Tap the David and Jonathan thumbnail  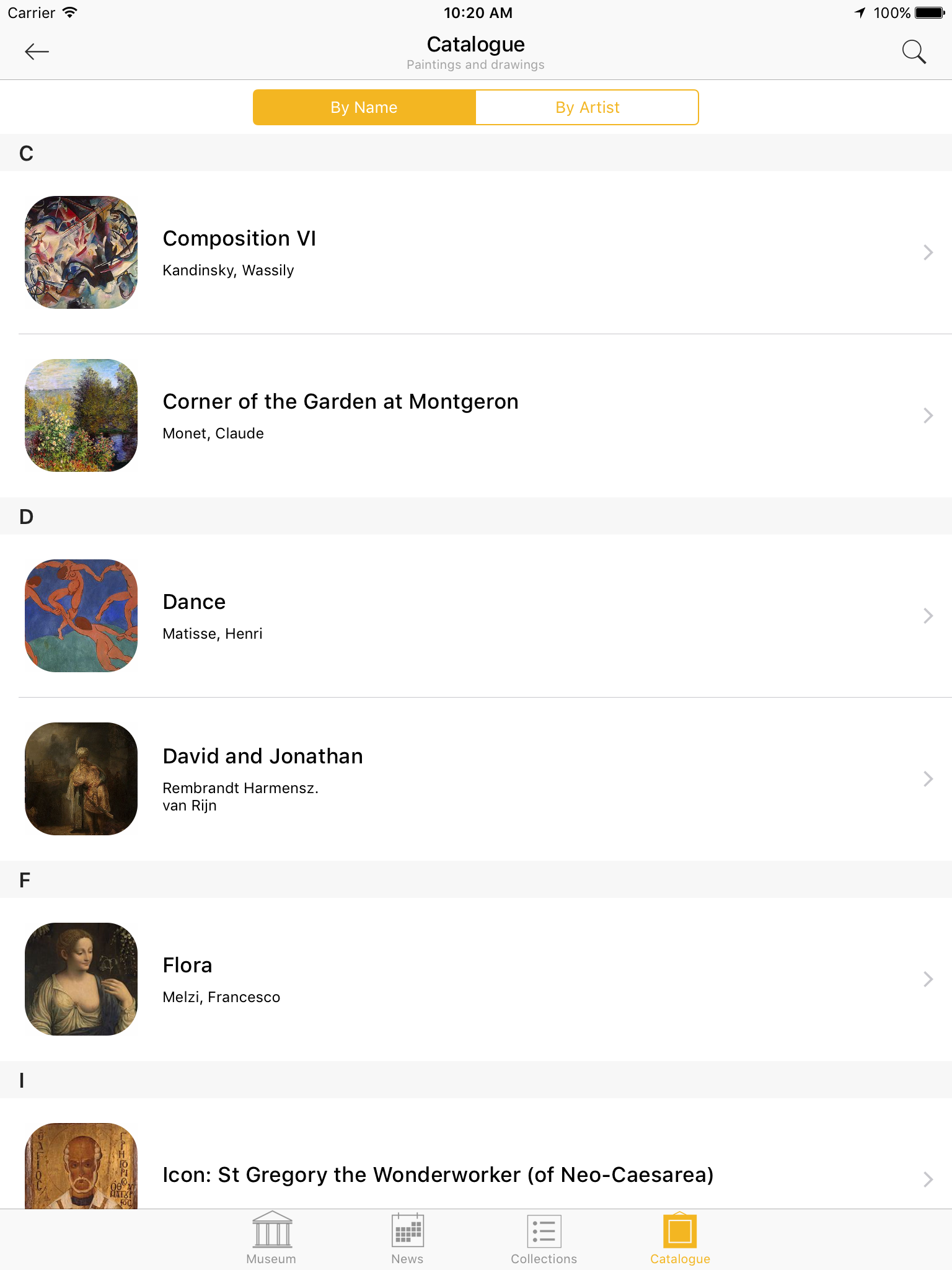click(x=81, y=779)
